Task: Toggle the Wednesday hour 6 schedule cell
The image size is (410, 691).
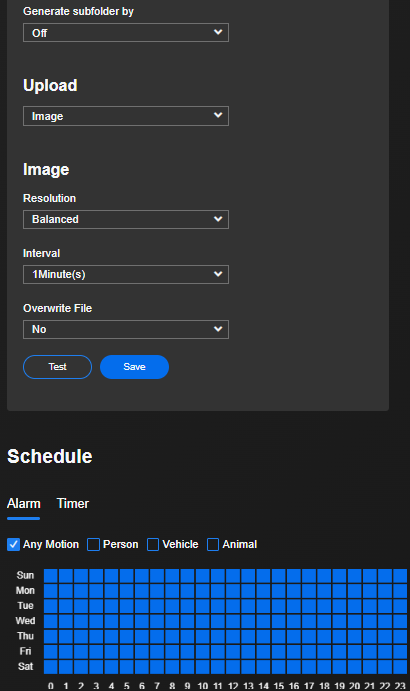Action: (x=142, y=621)
